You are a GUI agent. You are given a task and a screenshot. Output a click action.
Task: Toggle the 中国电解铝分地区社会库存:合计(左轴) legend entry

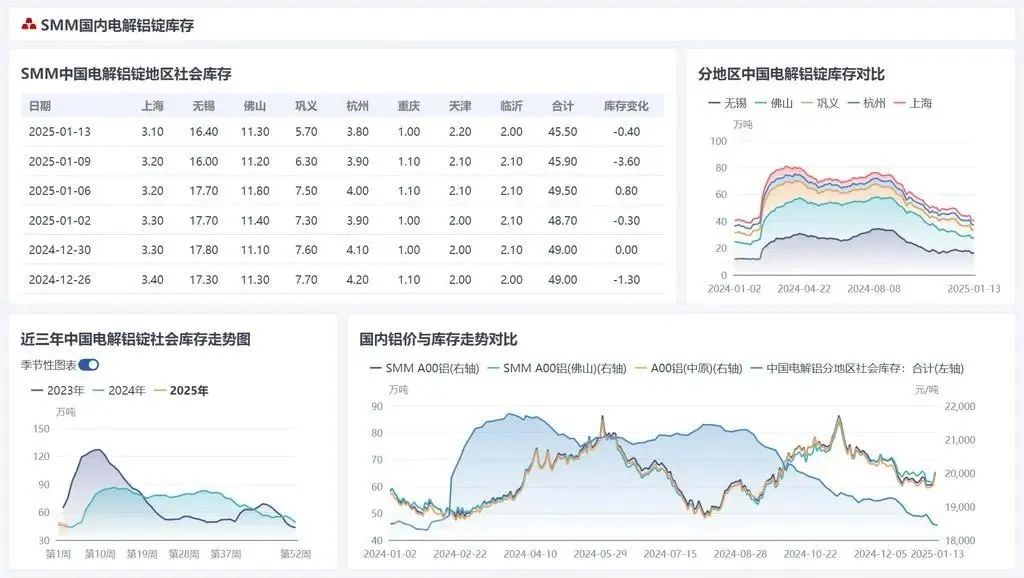point(857,368)
